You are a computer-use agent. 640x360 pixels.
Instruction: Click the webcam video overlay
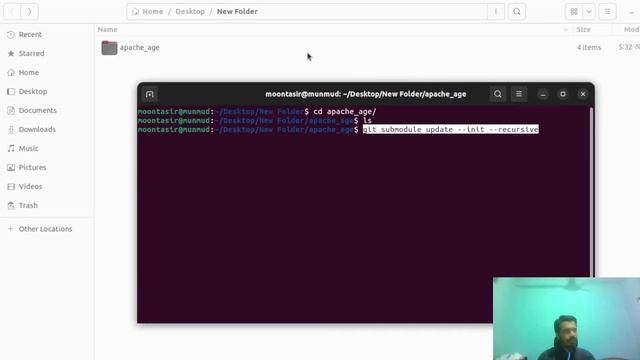pyautogui.click(x=567, y=318)
